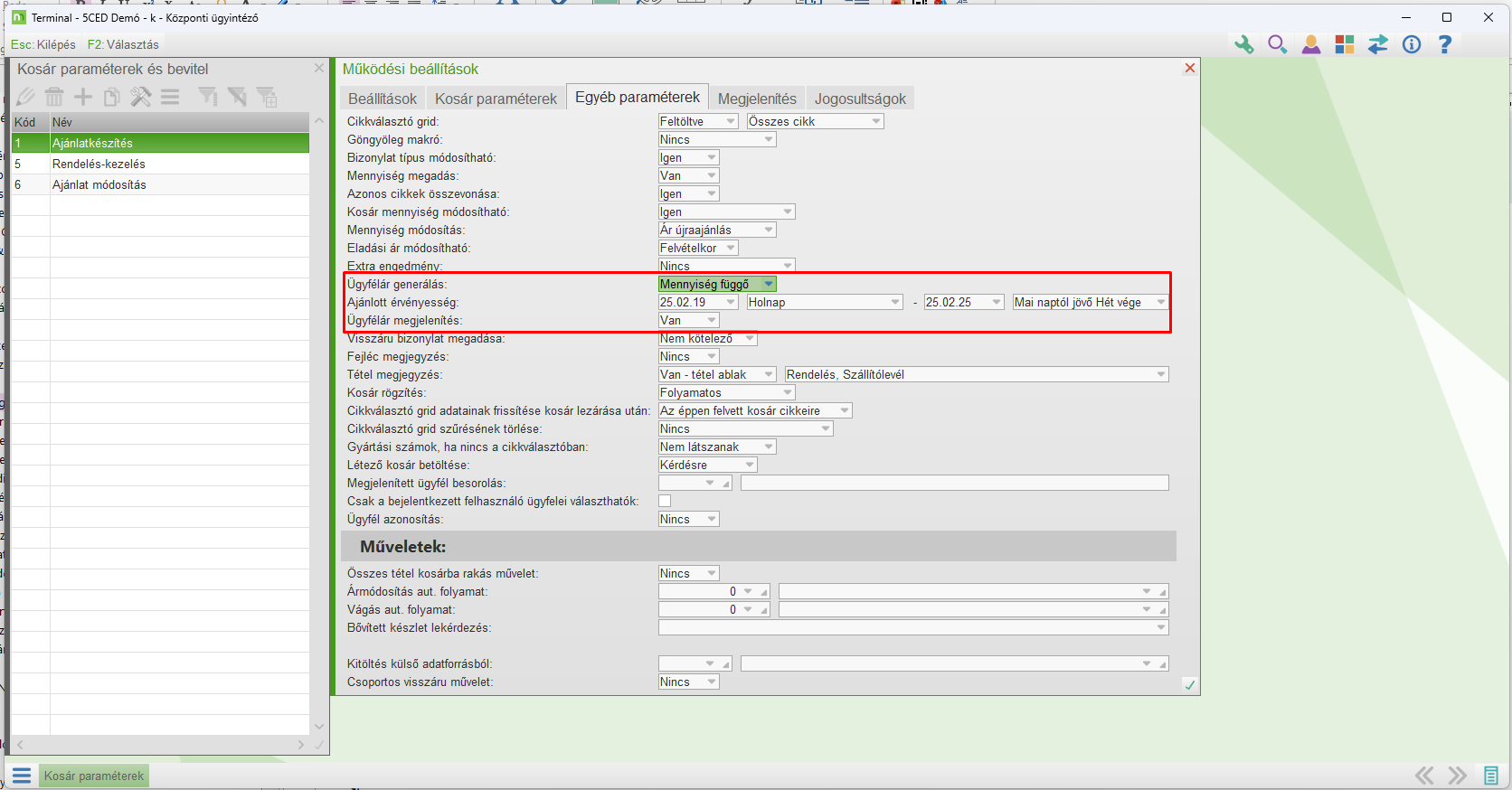Screen dimensions: 1512x790
Task: Toggle the logged-in user's clients only checkbox
Action: [x=665, y=501]
